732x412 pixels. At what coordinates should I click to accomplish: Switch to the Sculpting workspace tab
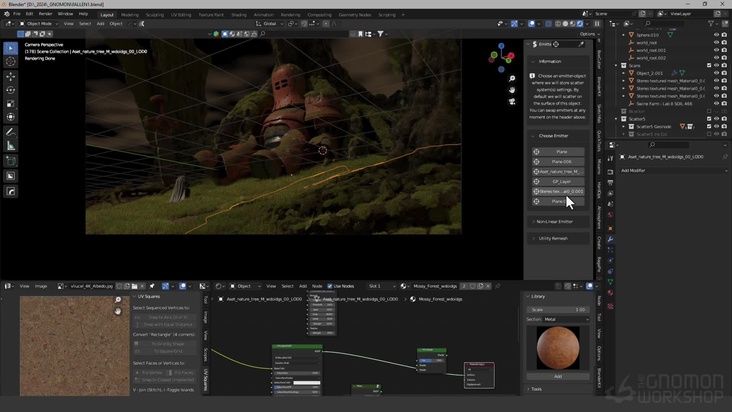click(x=155, y=15)
